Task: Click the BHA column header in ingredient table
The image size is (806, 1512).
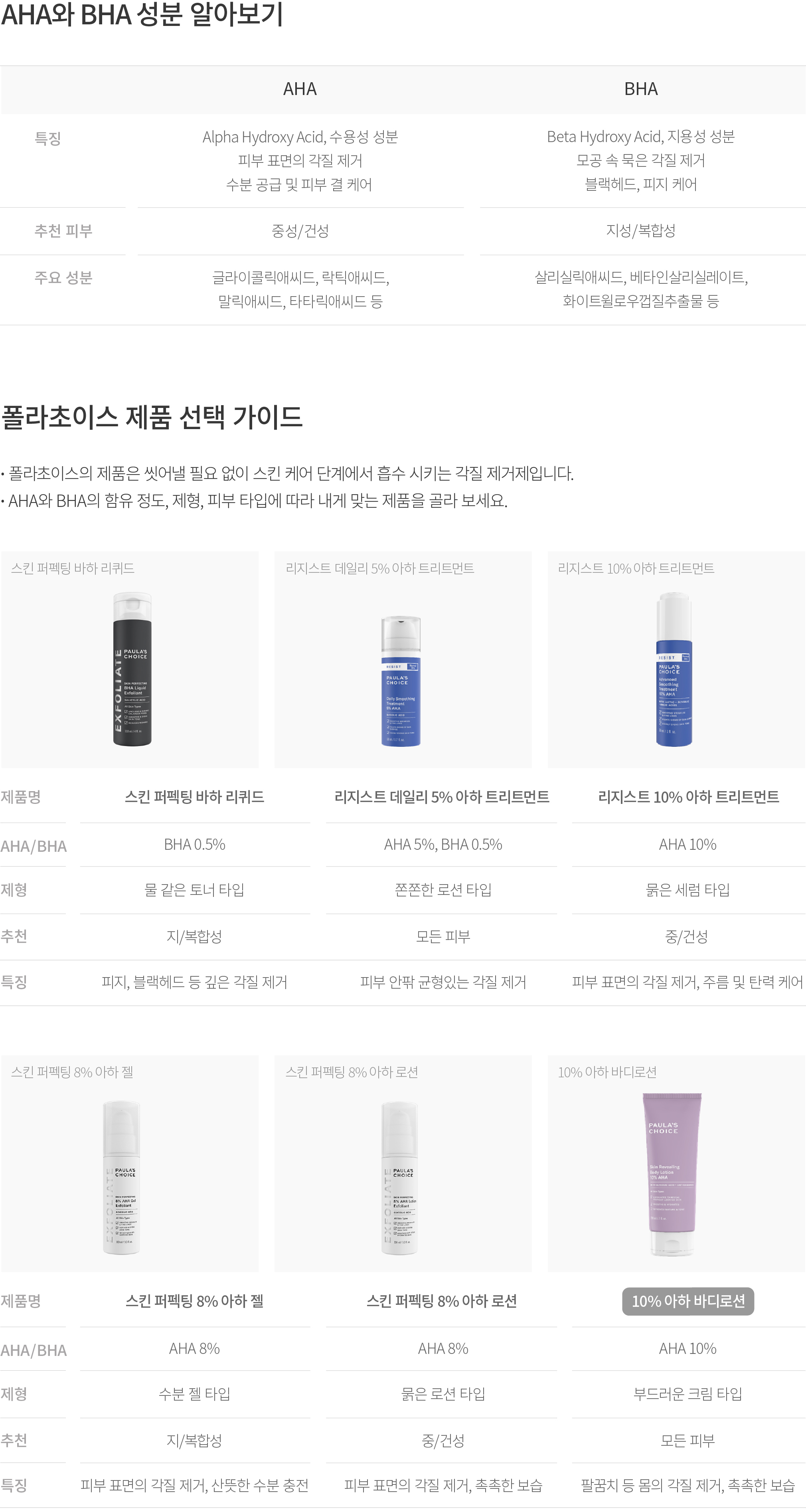Action: coord(641,89)
